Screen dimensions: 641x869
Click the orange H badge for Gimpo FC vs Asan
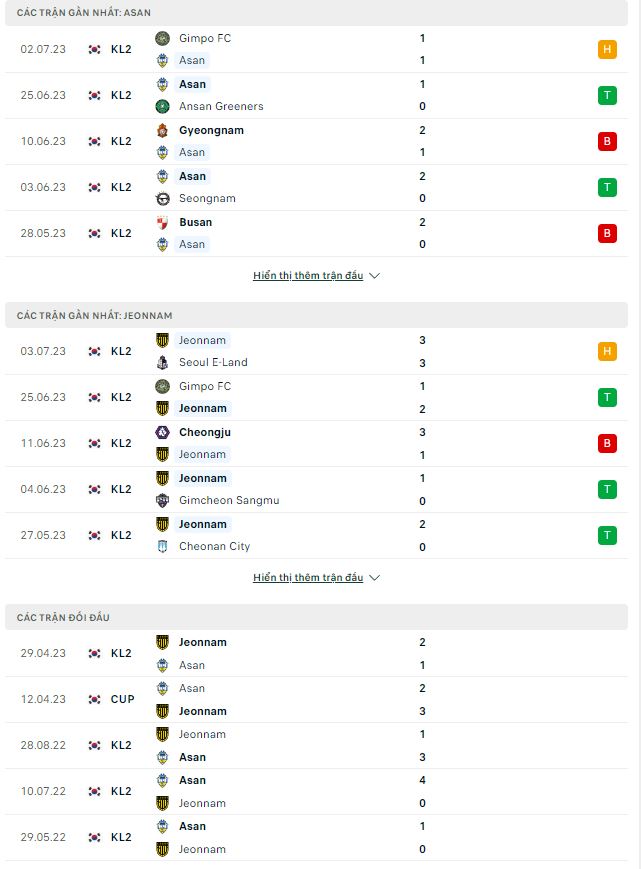607,49
